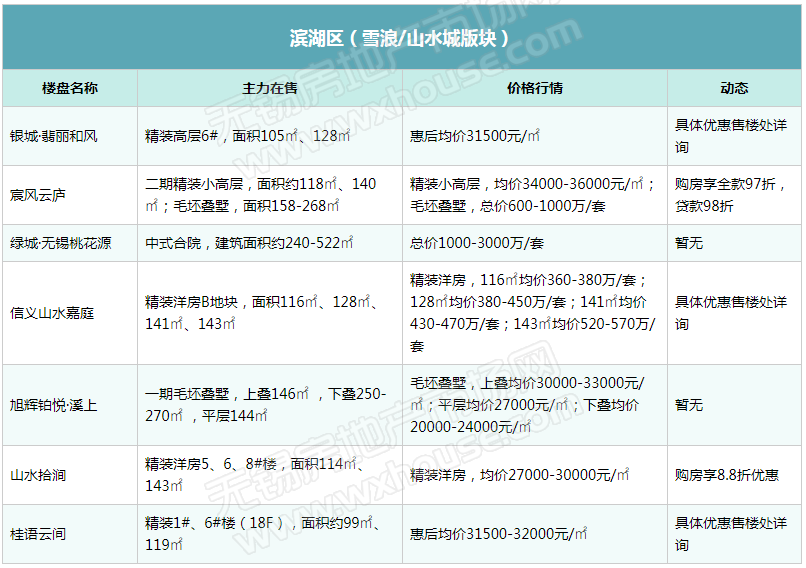Select the 购房享8.8折优惠 cell
Screen dimensions: 806x568
[726, 475]
